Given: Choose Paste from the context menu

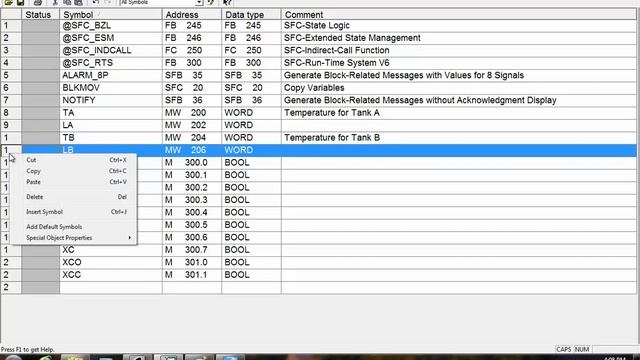Looking at the screenshot, I should 73,182.
